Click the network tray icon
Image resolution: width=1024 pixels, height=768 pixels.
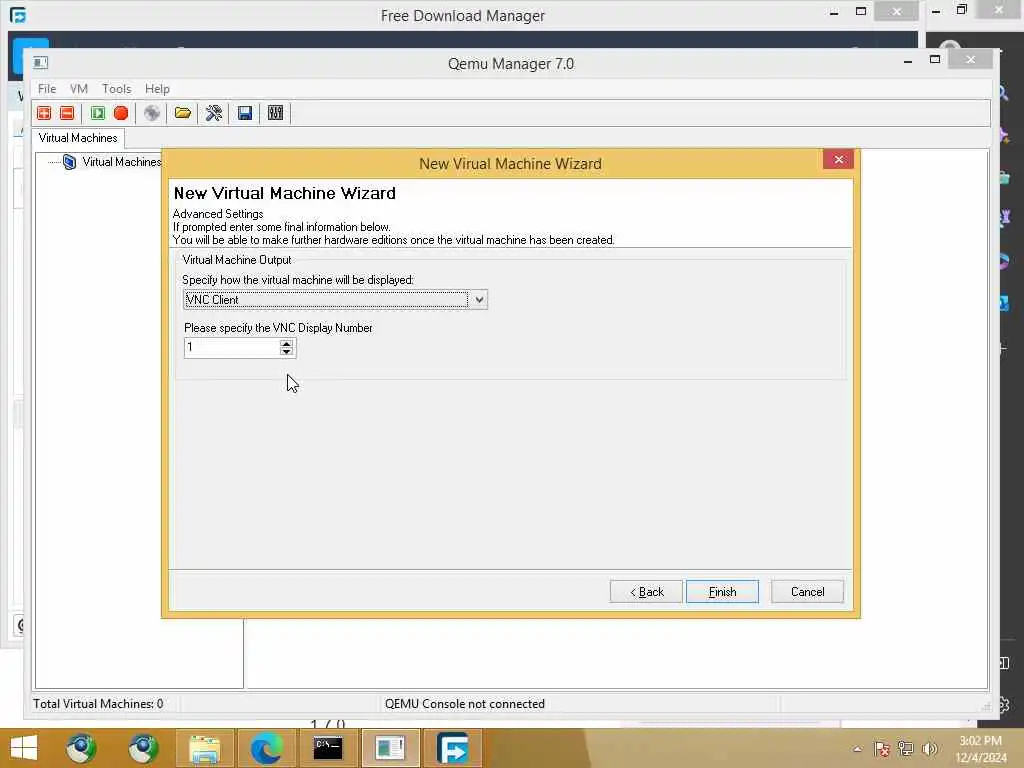(x=905, y=748)
